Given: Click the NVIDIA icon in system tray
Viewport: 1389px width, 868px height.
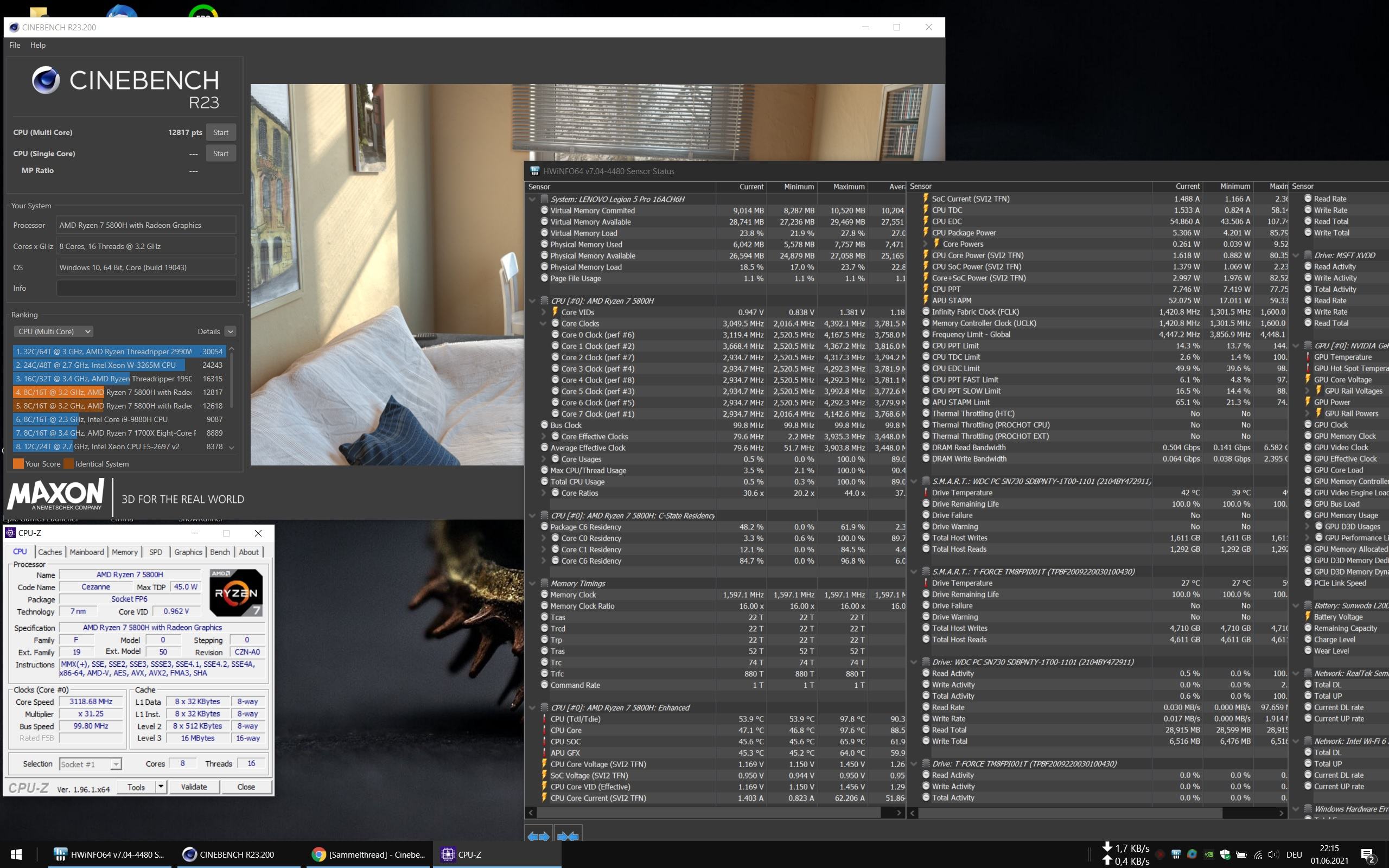Looking at the screenshot, I should tap(1208, 854).
